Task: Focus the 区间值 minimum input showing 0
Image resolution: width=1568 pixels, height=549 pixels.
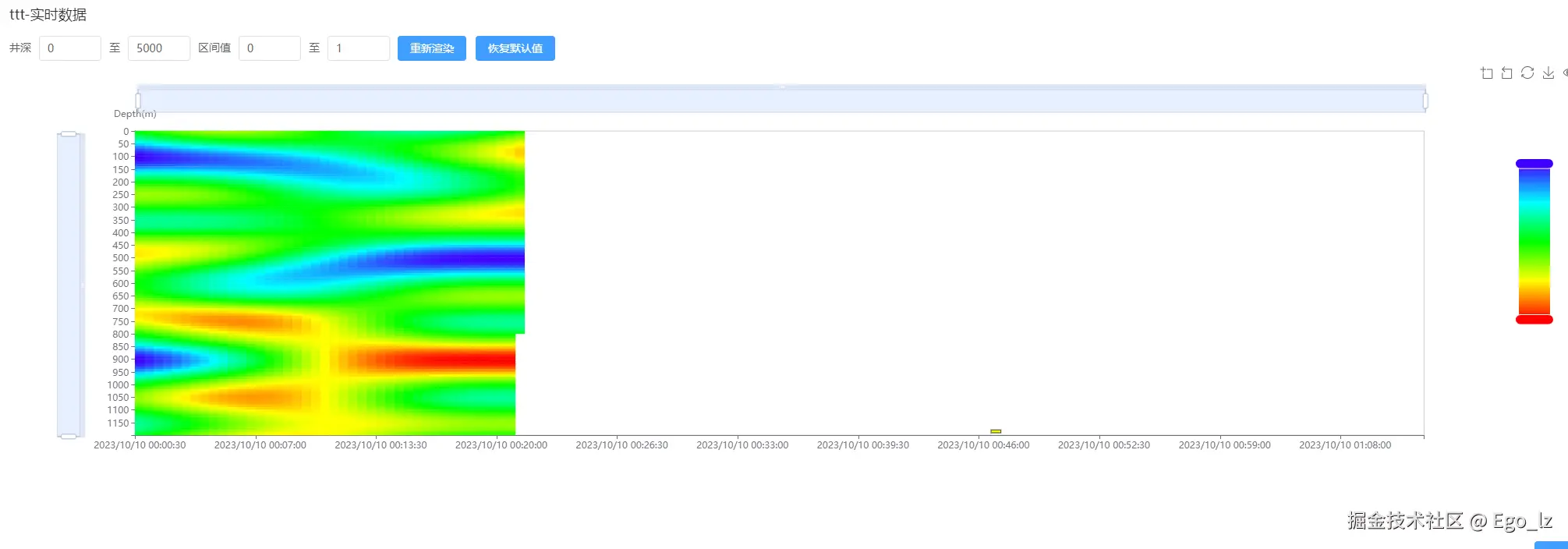Action: coord(270,48)
